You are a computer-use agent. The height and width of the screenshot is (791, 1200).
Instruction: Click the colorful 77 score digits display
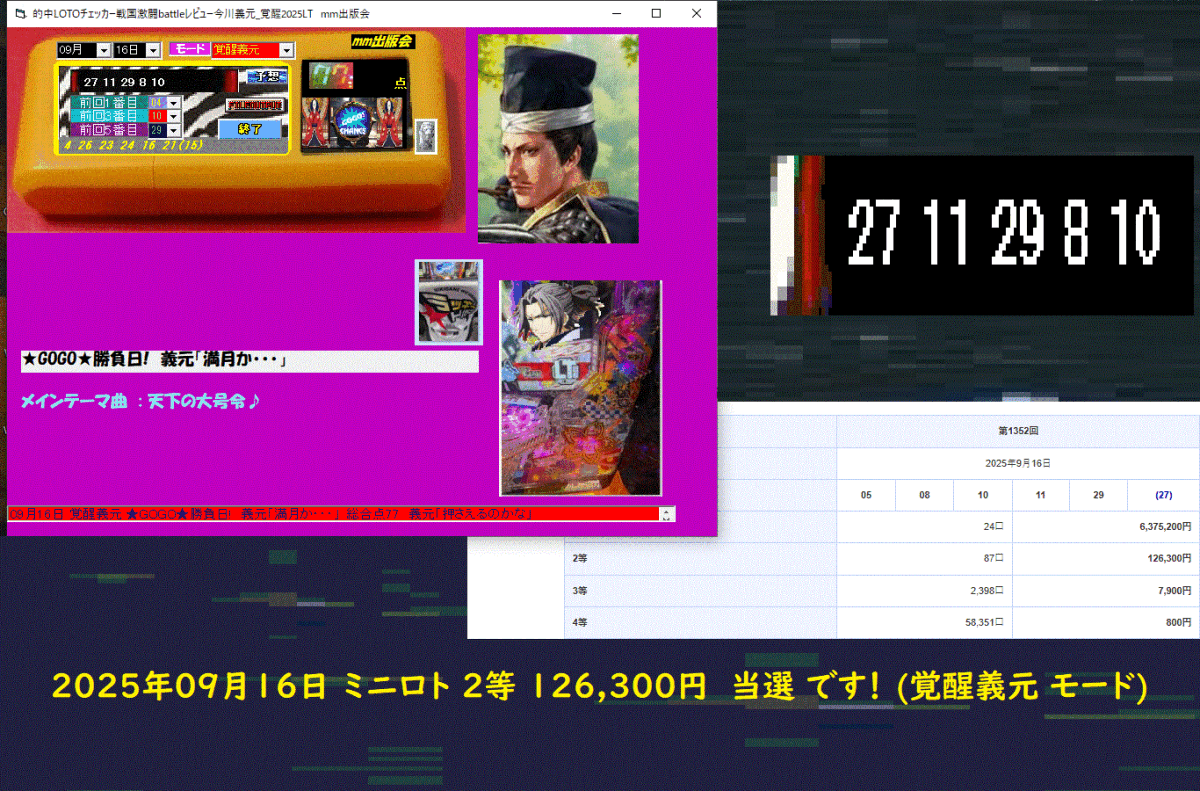click(331, 76)
